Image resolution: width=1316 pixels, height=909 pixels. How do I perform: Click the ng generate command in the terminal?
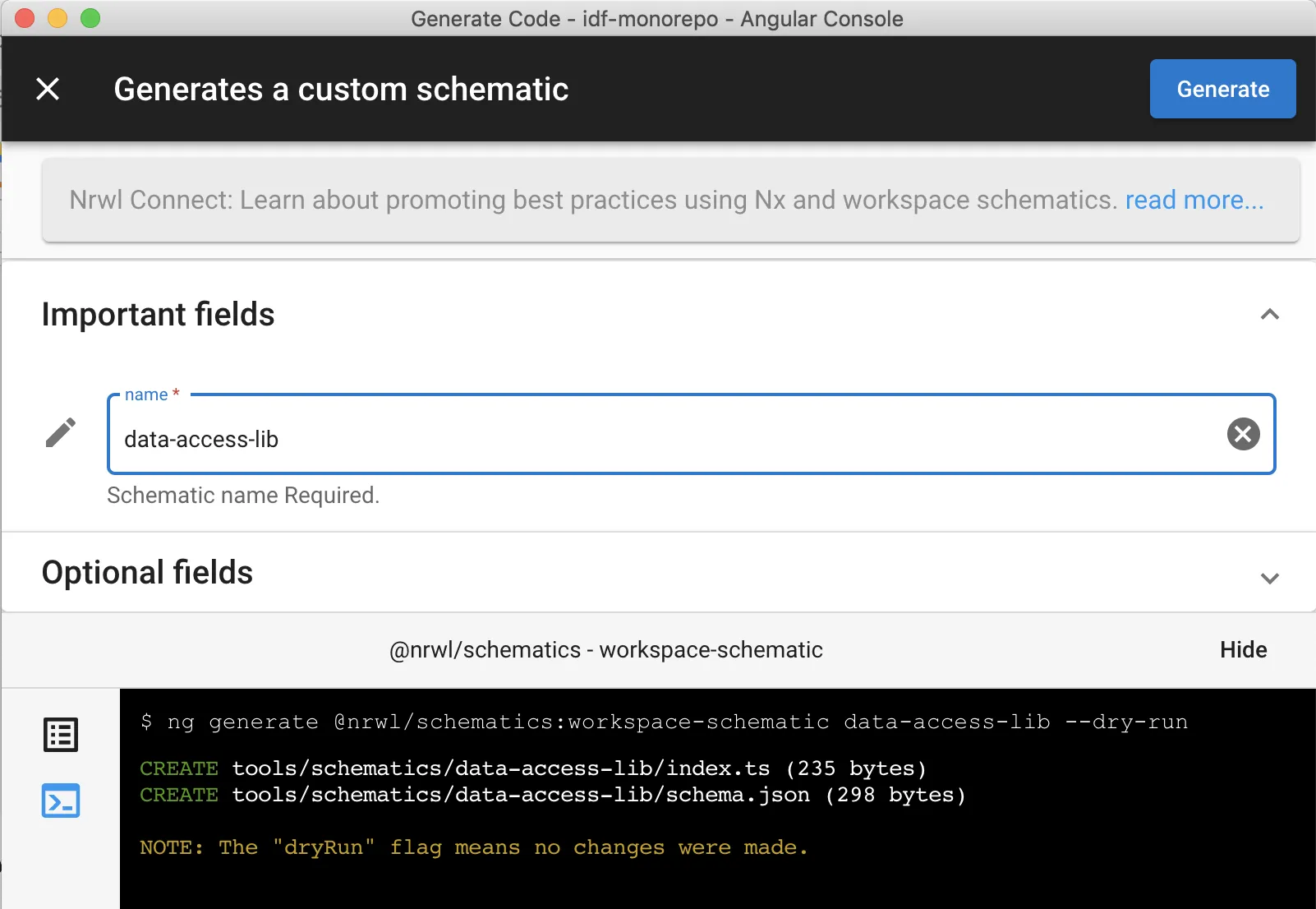[x=664, y=722]
